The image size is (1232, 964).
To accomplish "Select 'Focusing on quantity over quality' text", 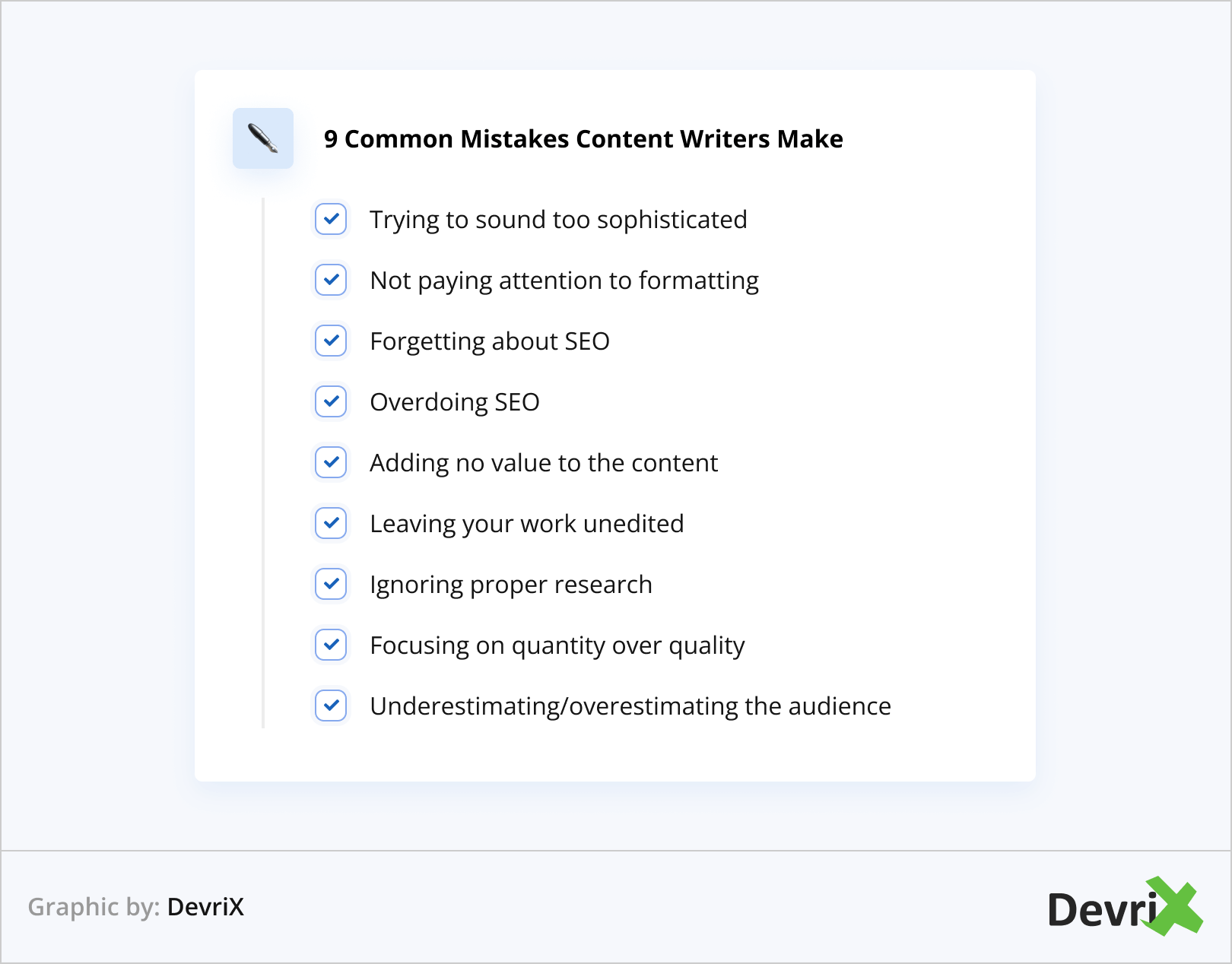I will coord(557,645).
